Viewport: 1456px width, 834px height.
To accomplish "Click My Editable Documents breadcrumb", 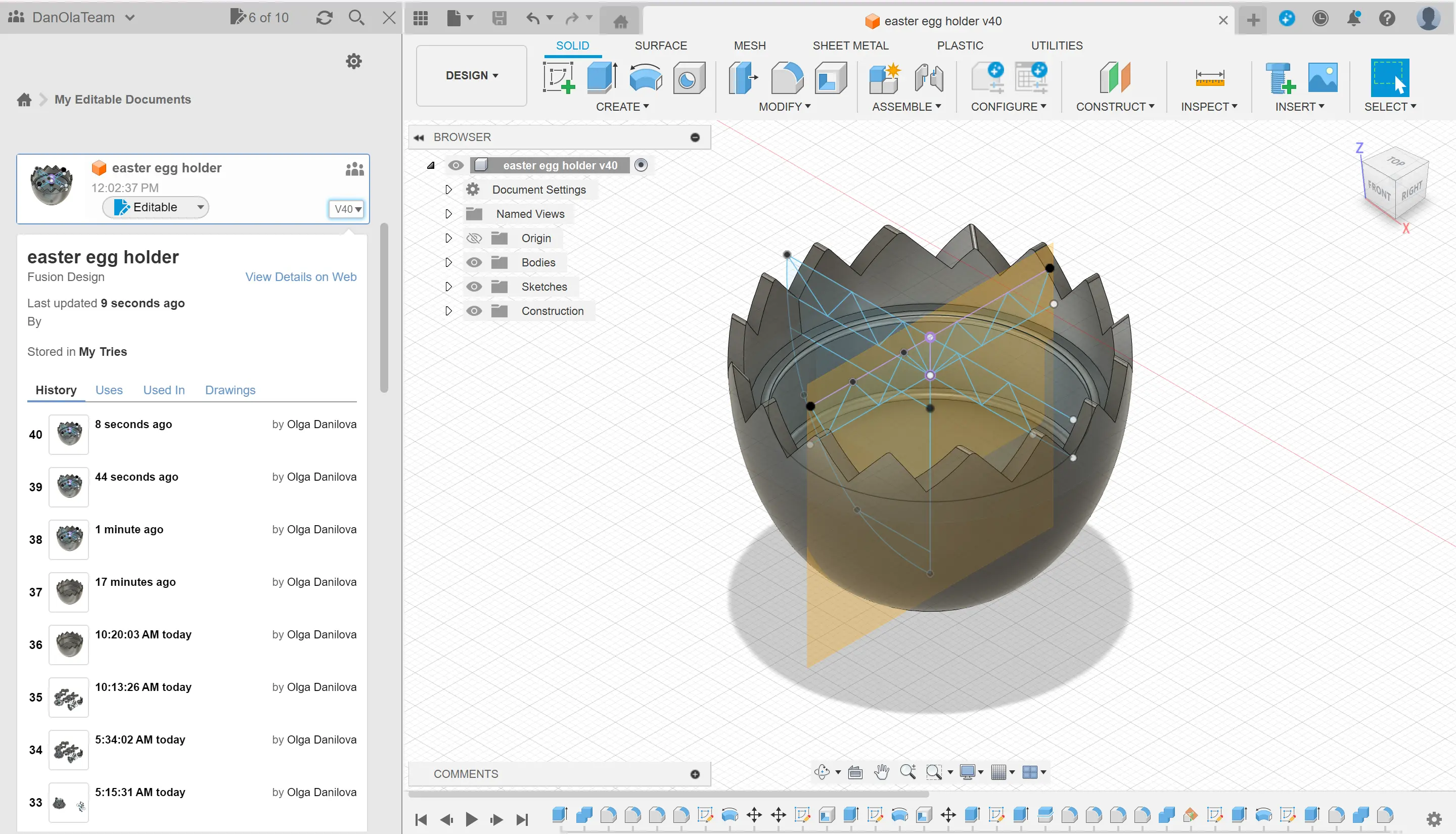I will coord(122,100).
